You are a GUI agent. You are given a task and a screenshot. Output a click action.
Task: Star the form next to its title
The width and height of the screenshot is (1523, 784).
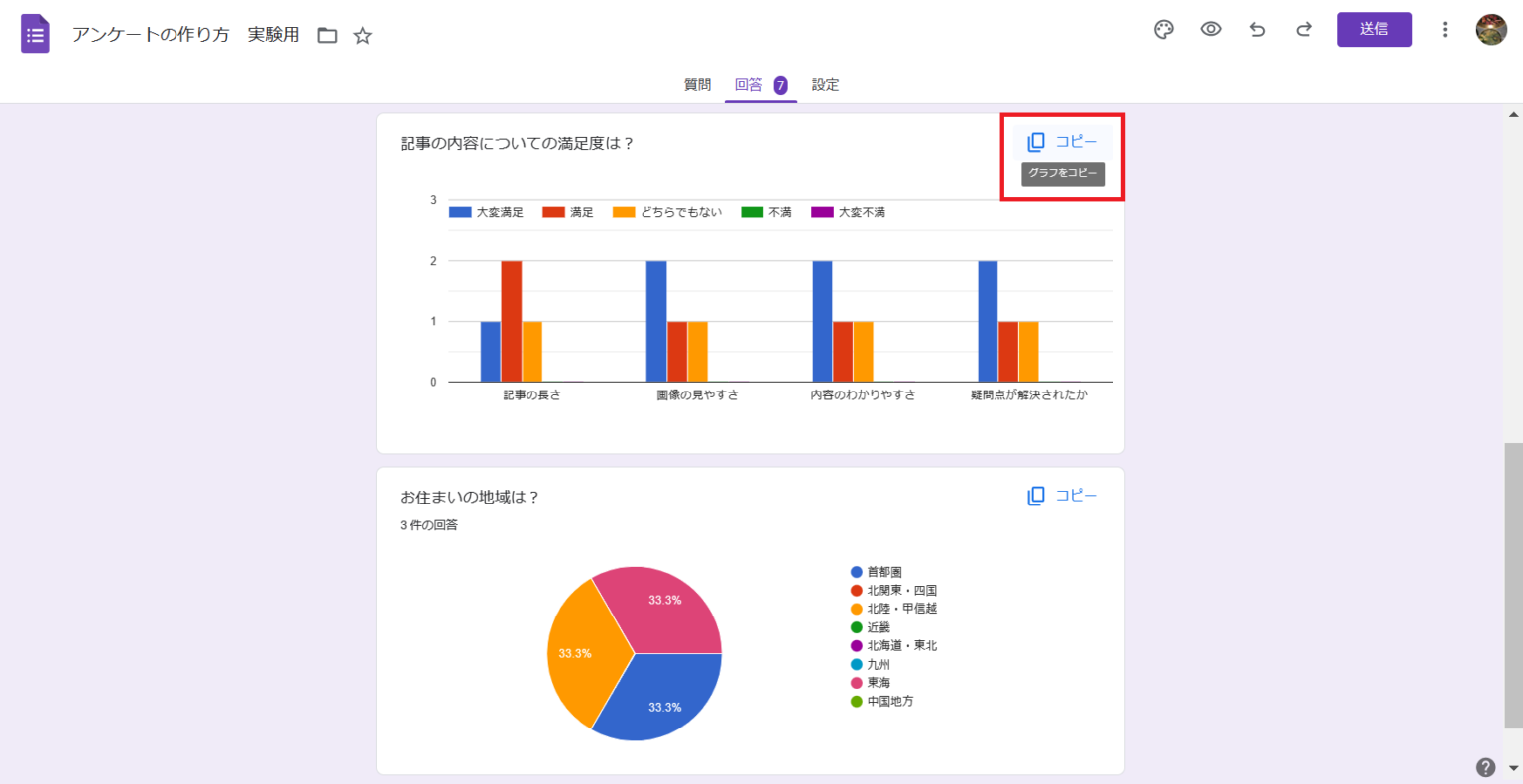tap(362, 34)
